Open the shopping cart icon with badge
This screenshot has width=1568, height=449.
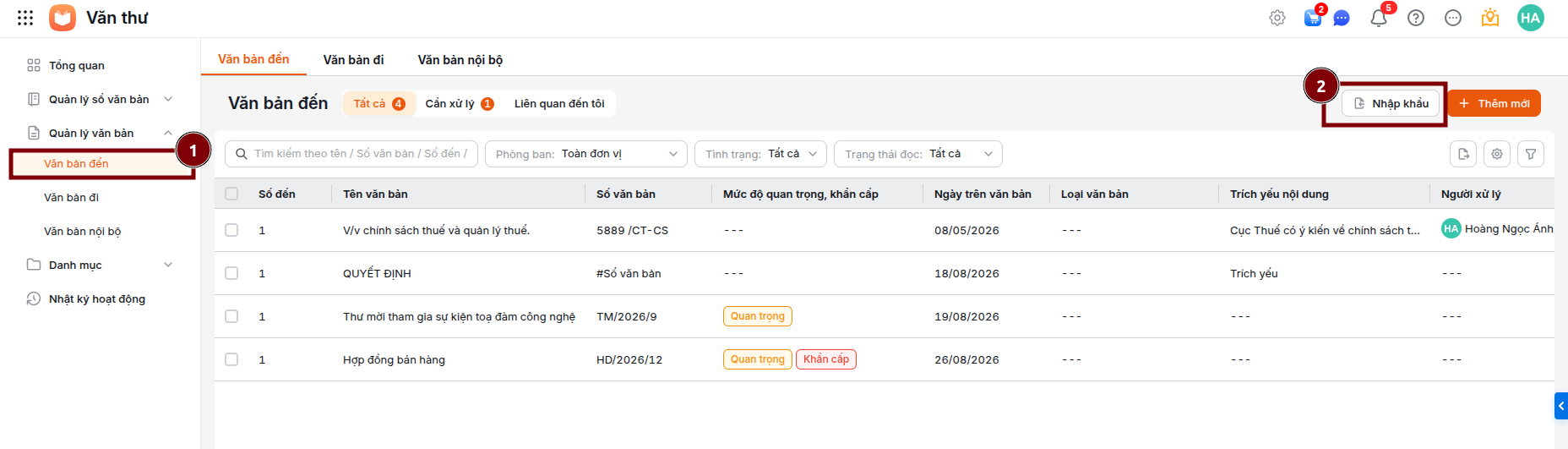click(x=1313, y=18)
